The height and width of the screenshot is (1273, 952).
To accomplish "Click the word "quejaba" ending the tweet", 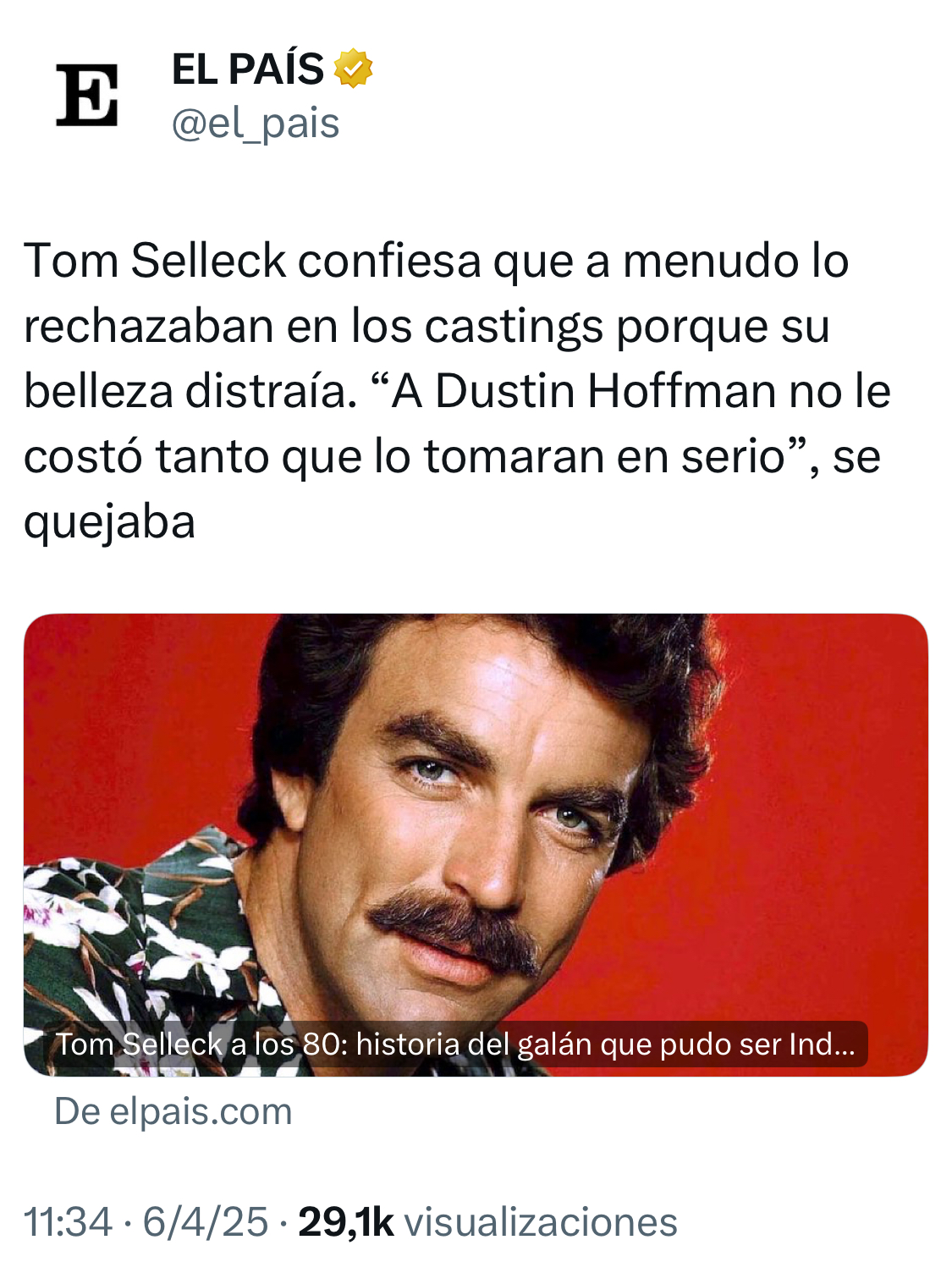I will (x=110, y=522).
